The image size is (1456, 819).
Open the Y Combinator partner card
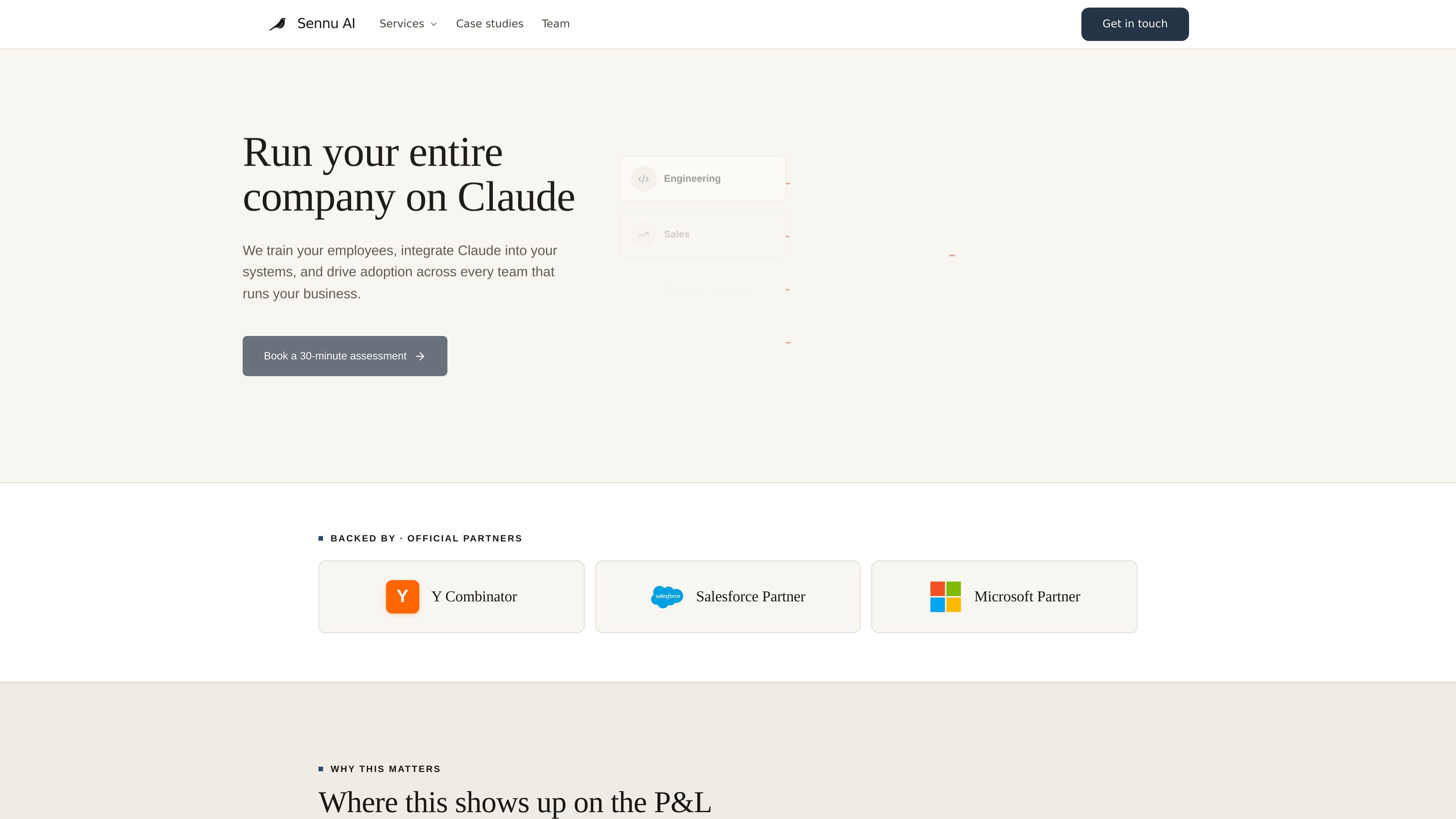(x=451, y=596)
